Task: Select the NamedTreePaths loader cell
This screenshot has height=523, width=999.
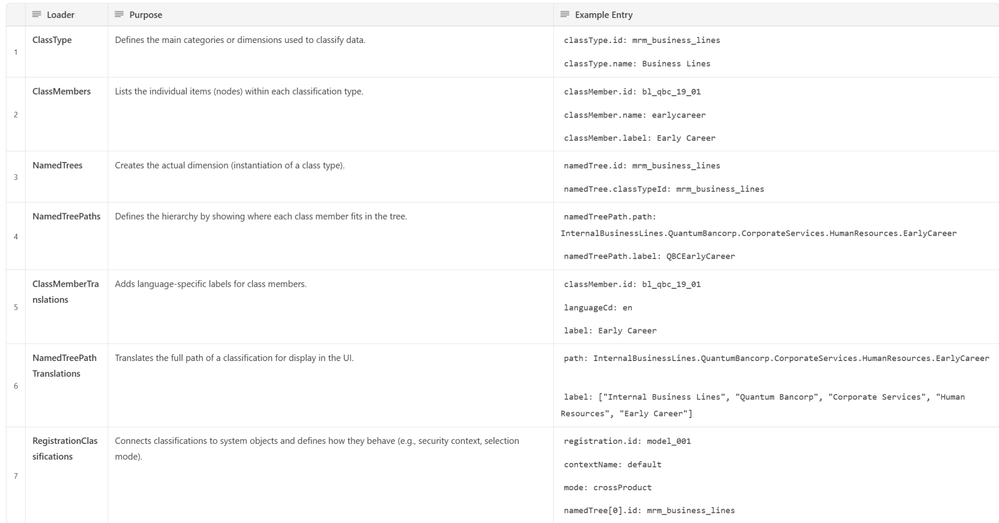Action: pyautogui.click(x=66, y=216)
